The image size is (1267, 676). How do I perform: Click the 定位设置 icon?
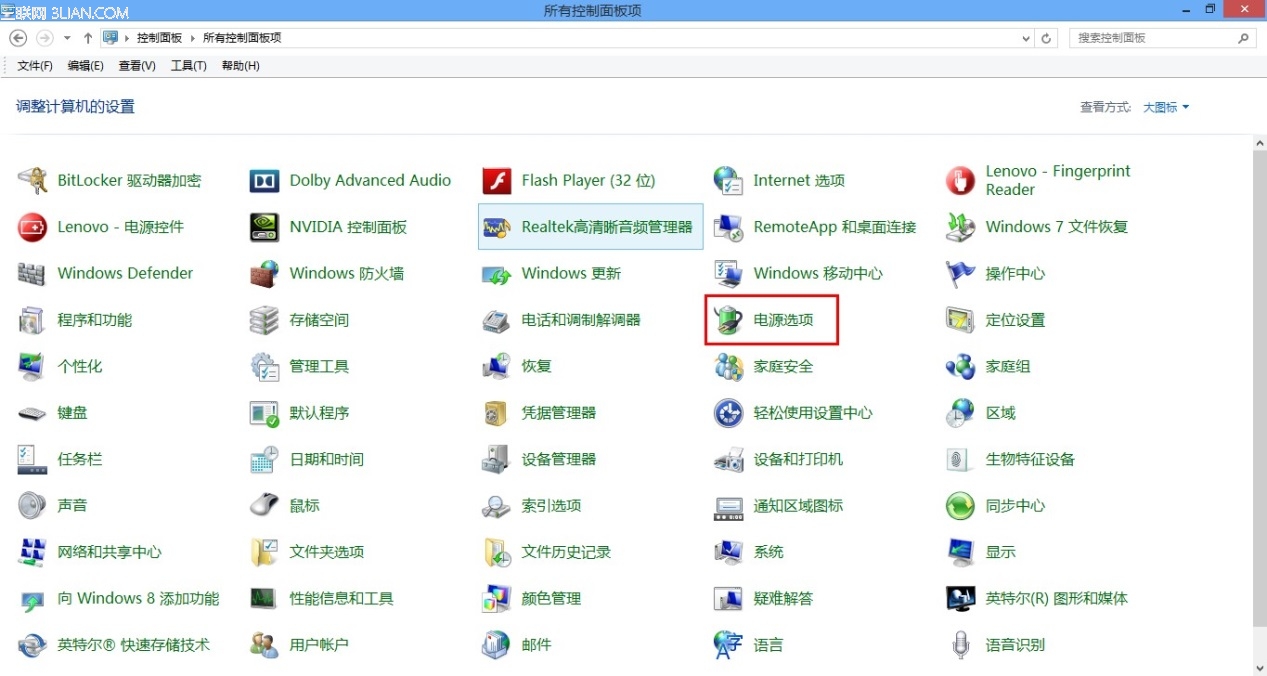[960, 320]
